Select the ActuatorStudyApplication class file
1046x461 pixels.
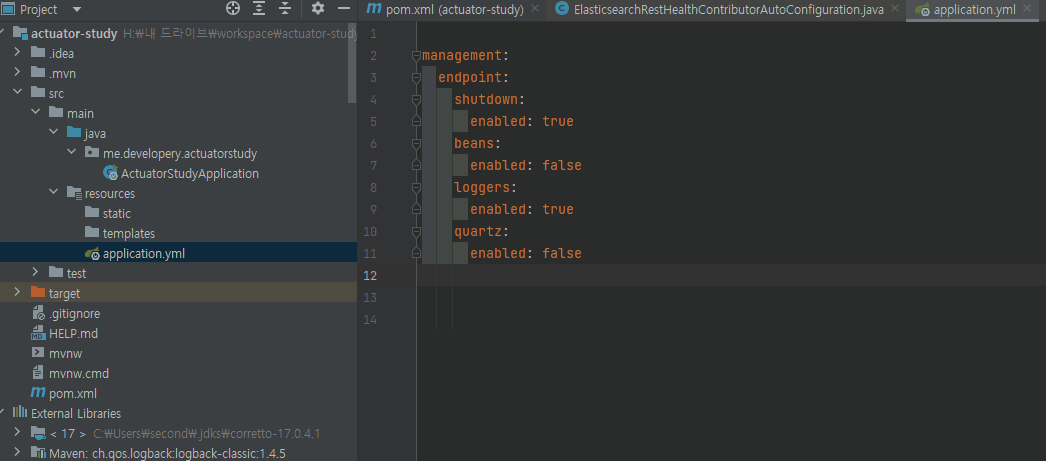pos(190,173)
